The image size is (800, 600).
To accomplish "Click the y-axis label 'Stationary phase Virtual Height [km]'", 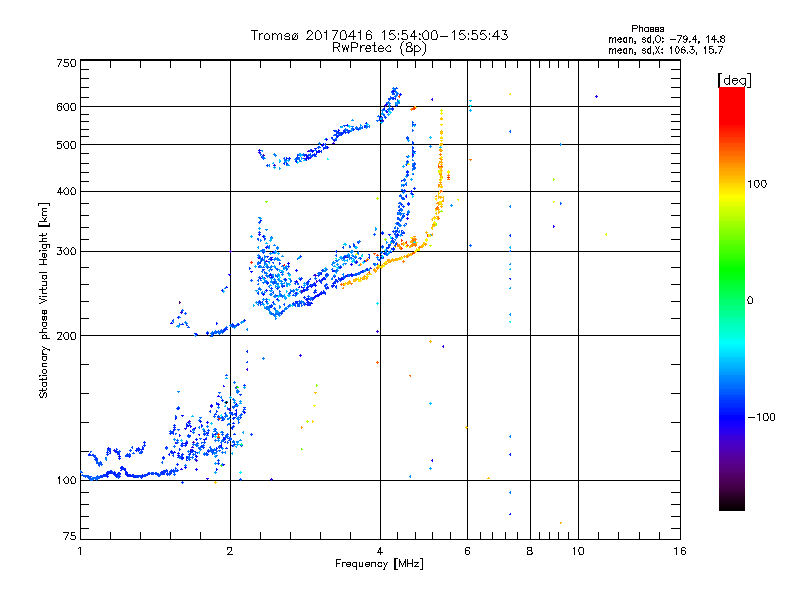I will coord(44,300).
